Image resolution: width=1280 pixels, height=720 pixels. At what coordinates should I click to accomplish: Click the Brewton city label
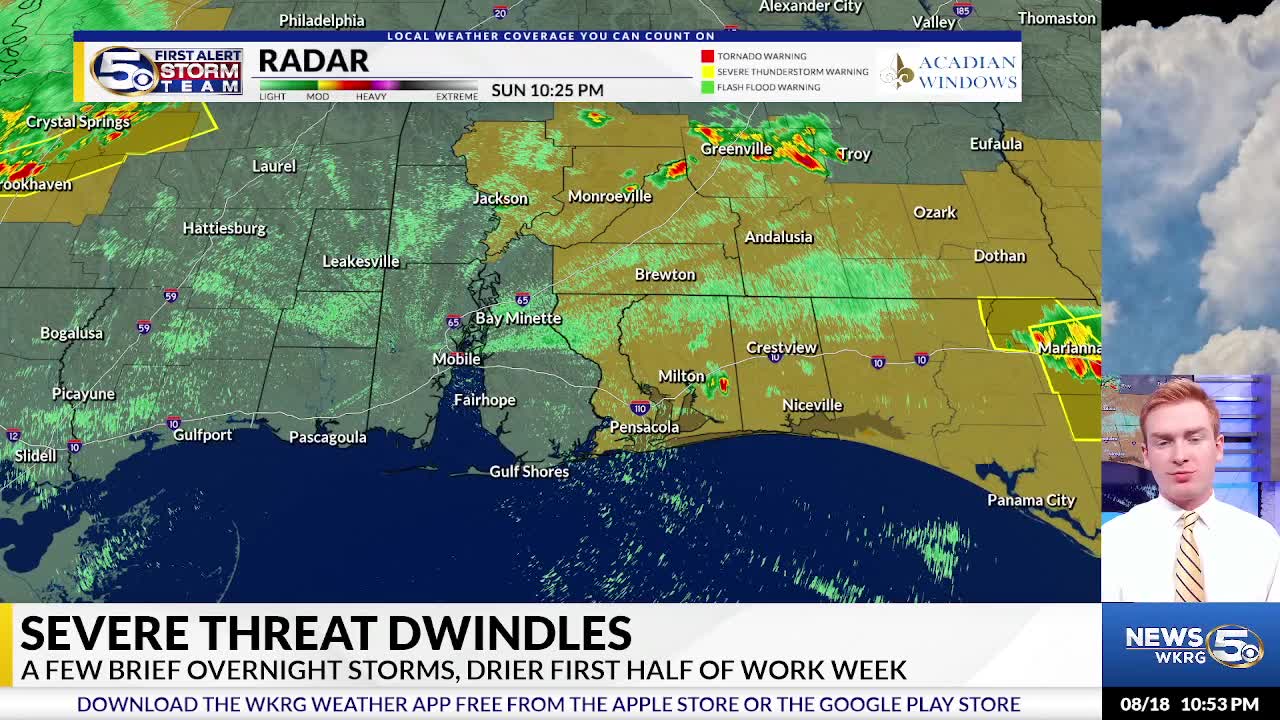click(x=665, y=274)
